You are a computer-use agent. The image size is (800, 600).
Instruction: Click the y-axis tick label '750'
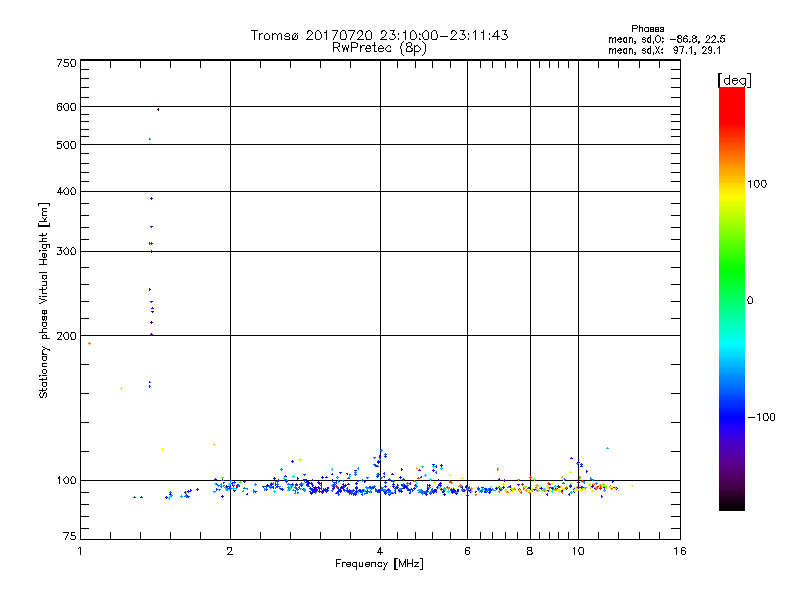[66, 63]
